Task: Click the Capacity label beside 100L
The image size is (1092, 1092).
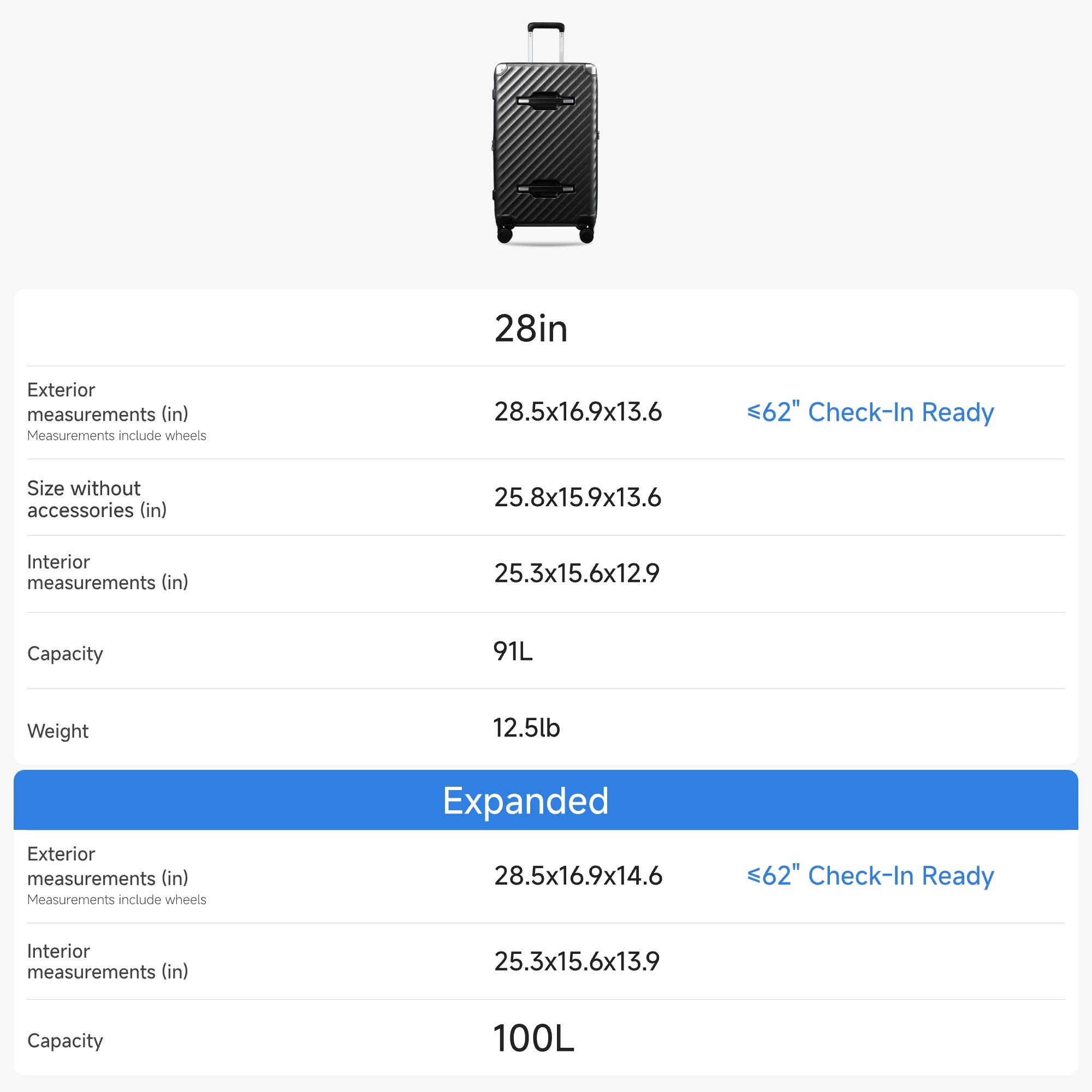Action: 65,1041
